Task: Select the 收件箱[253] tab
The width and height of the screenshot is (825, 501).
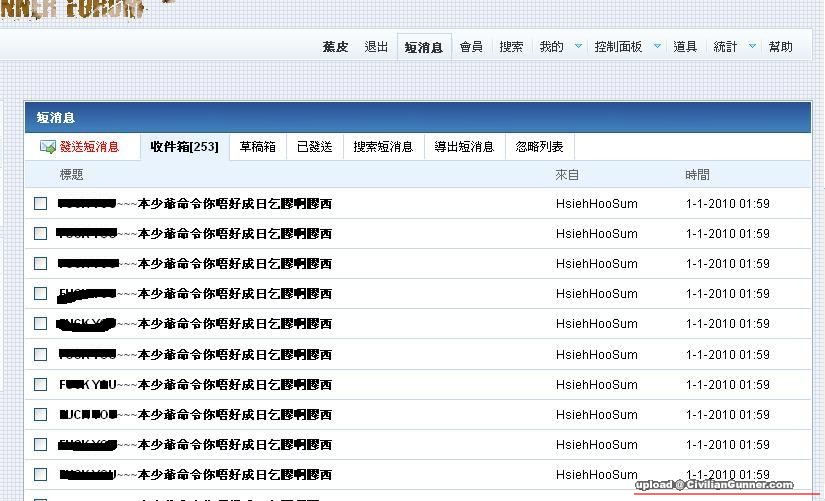Action: click(x=184, y=147)
